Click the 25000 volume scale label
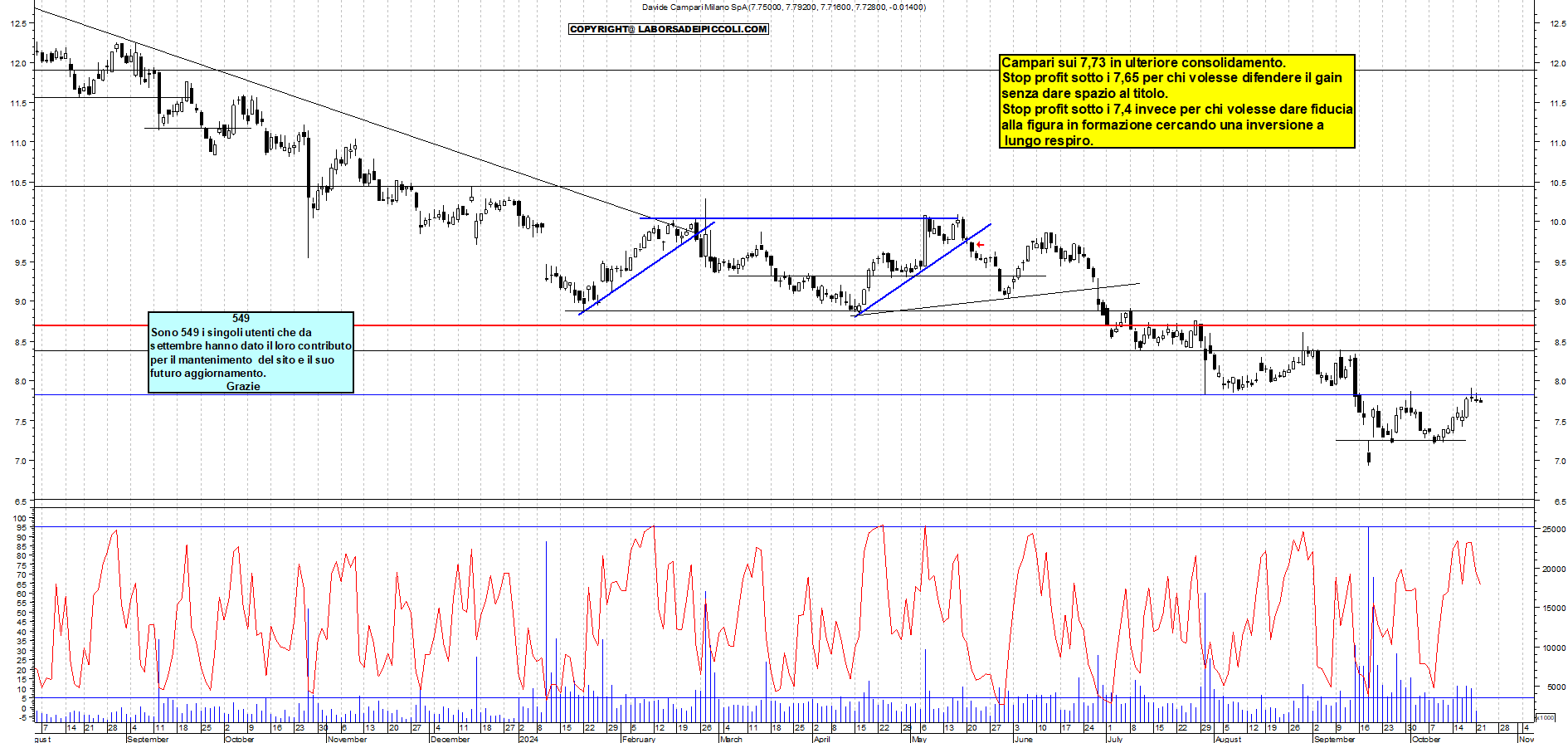 (1553, 529)
